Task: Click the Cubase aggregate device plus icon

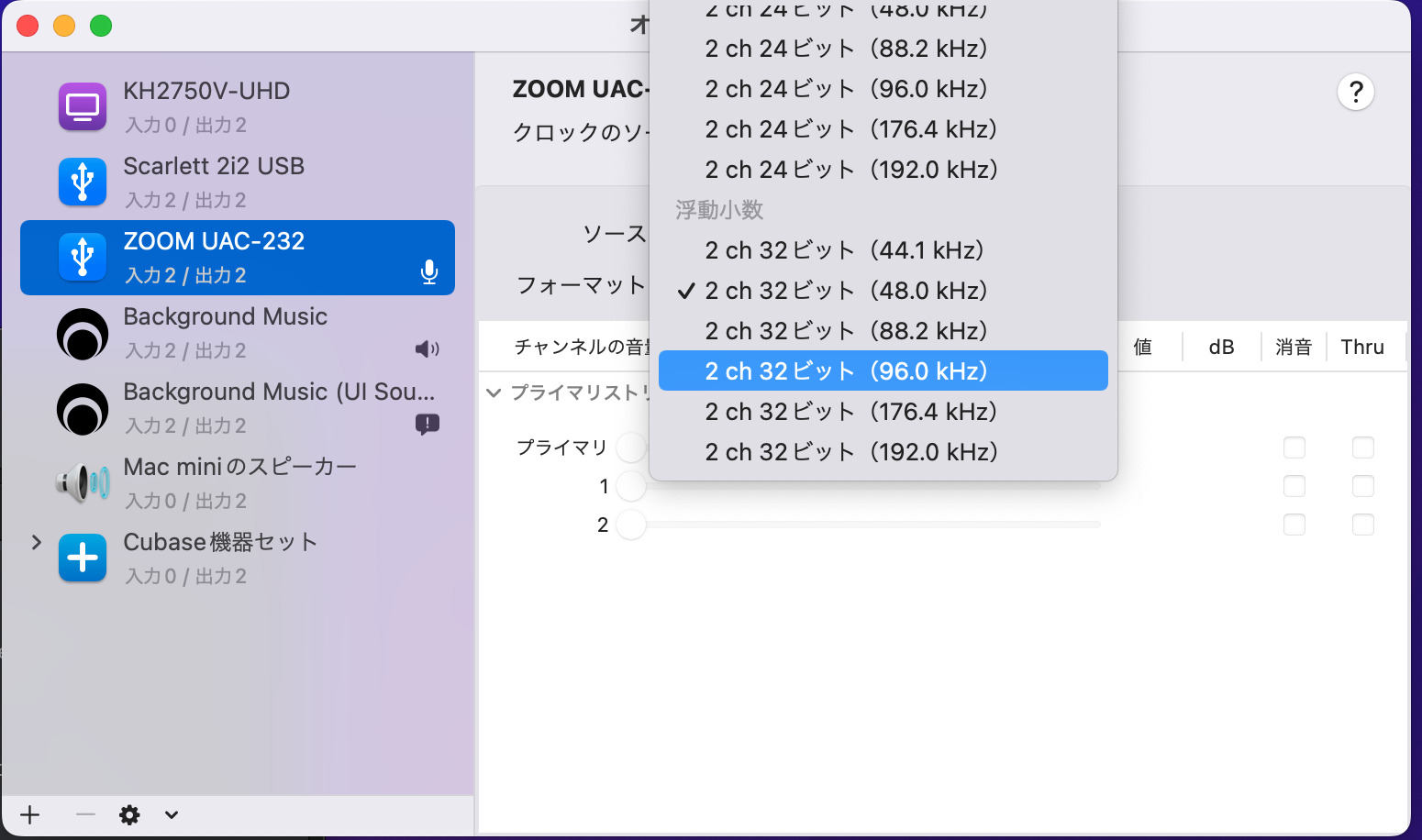Action: pos(83,558)
